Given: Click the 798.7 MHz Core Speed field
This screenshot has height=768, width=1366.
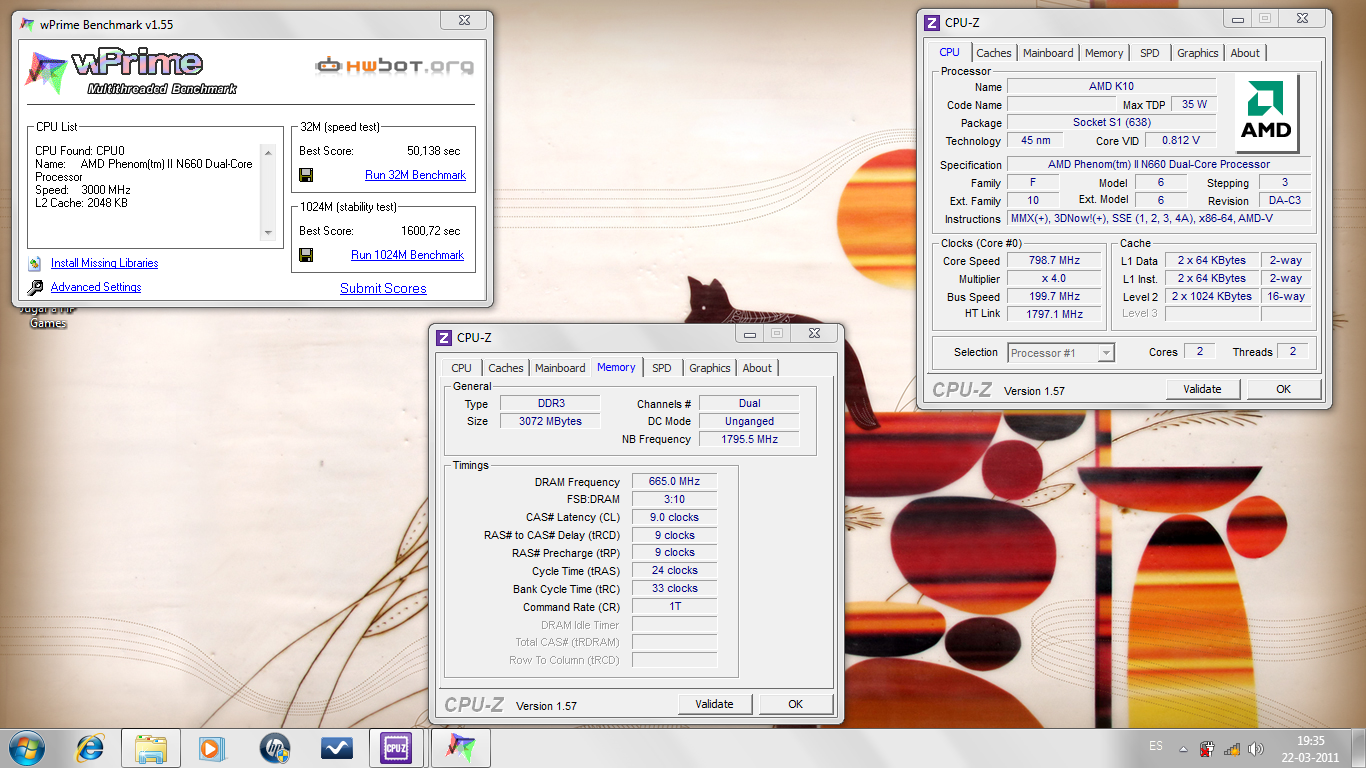Looking at the screenshot, I should tap(1054, 260).
